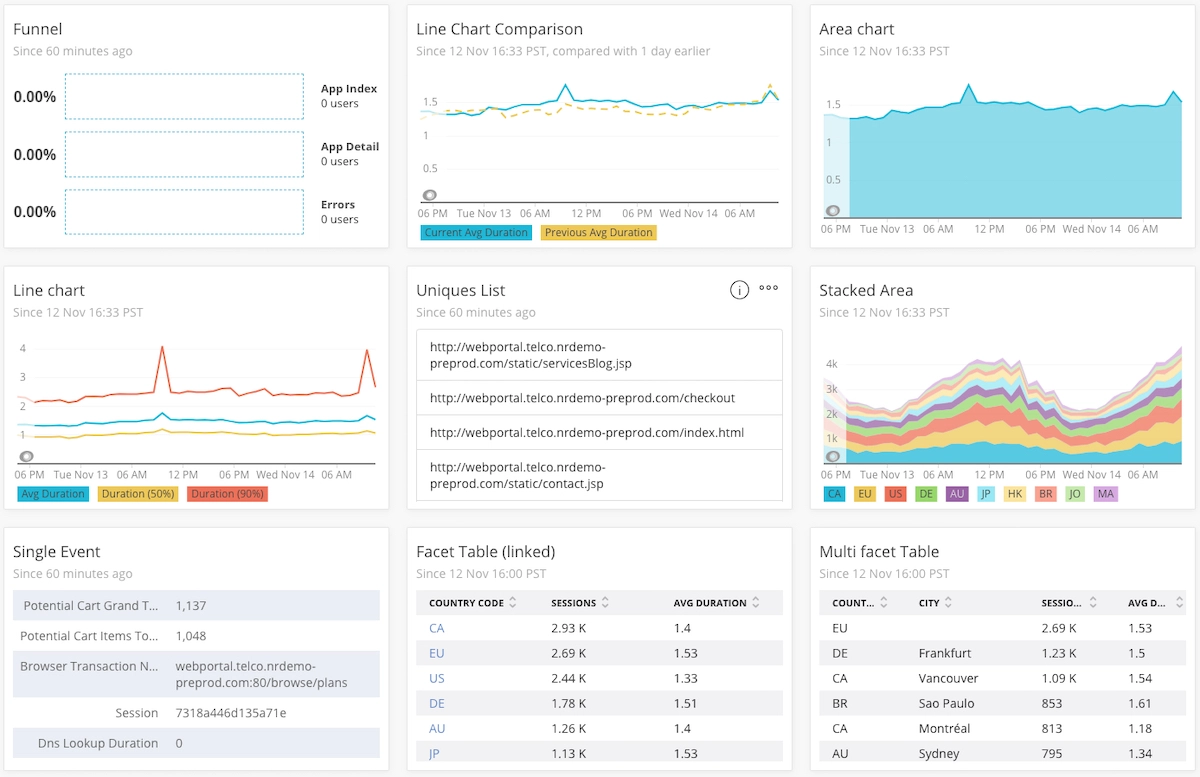The image size is (1200, 777).
Task: Open AU link in Facet Table
Action: click(437, 728)
